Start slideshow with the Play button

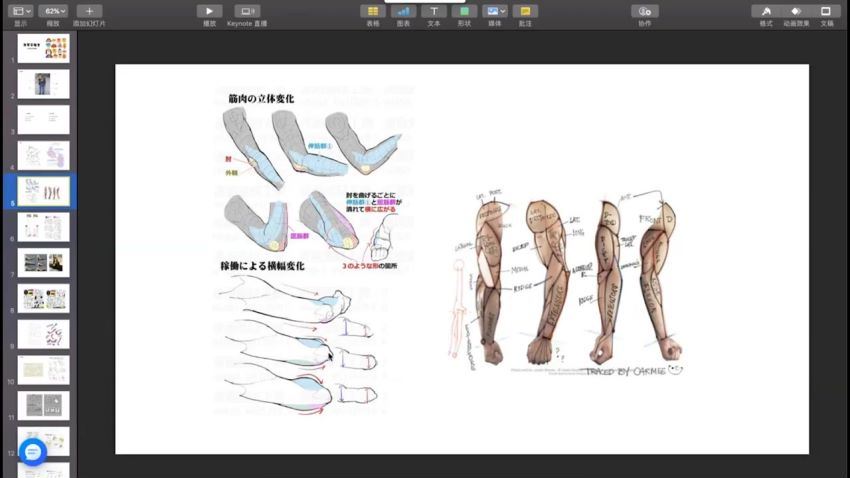click(209, 11)
